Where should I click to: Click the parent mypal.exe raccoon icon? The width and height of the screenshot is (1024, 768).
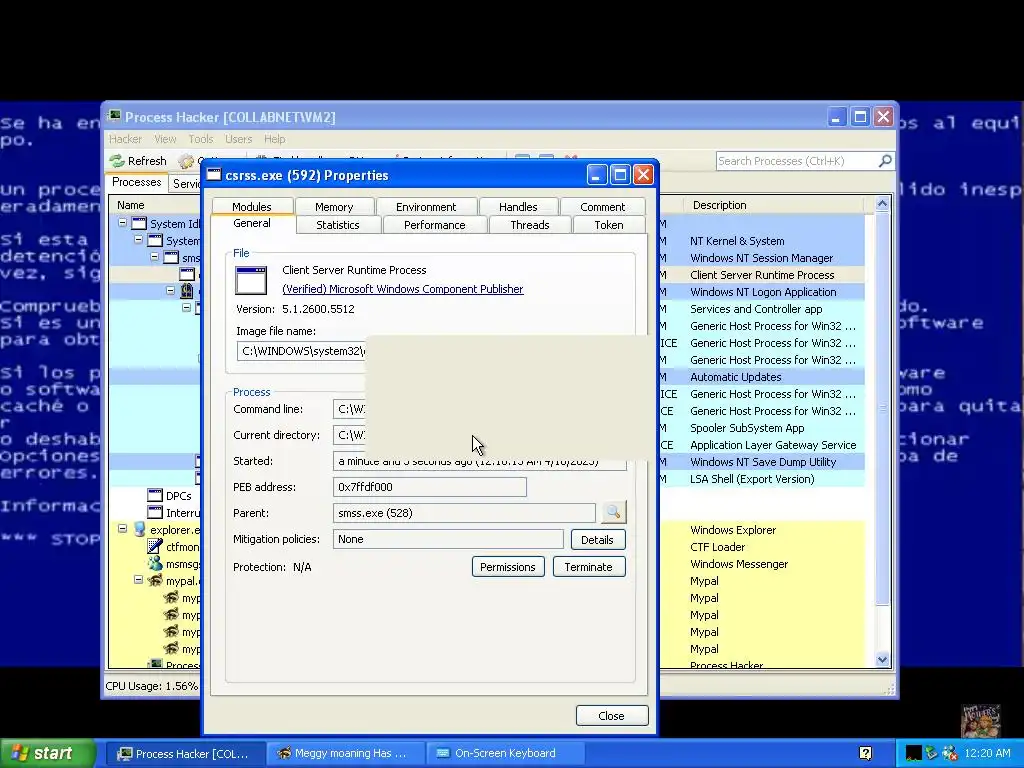(155, 581)
